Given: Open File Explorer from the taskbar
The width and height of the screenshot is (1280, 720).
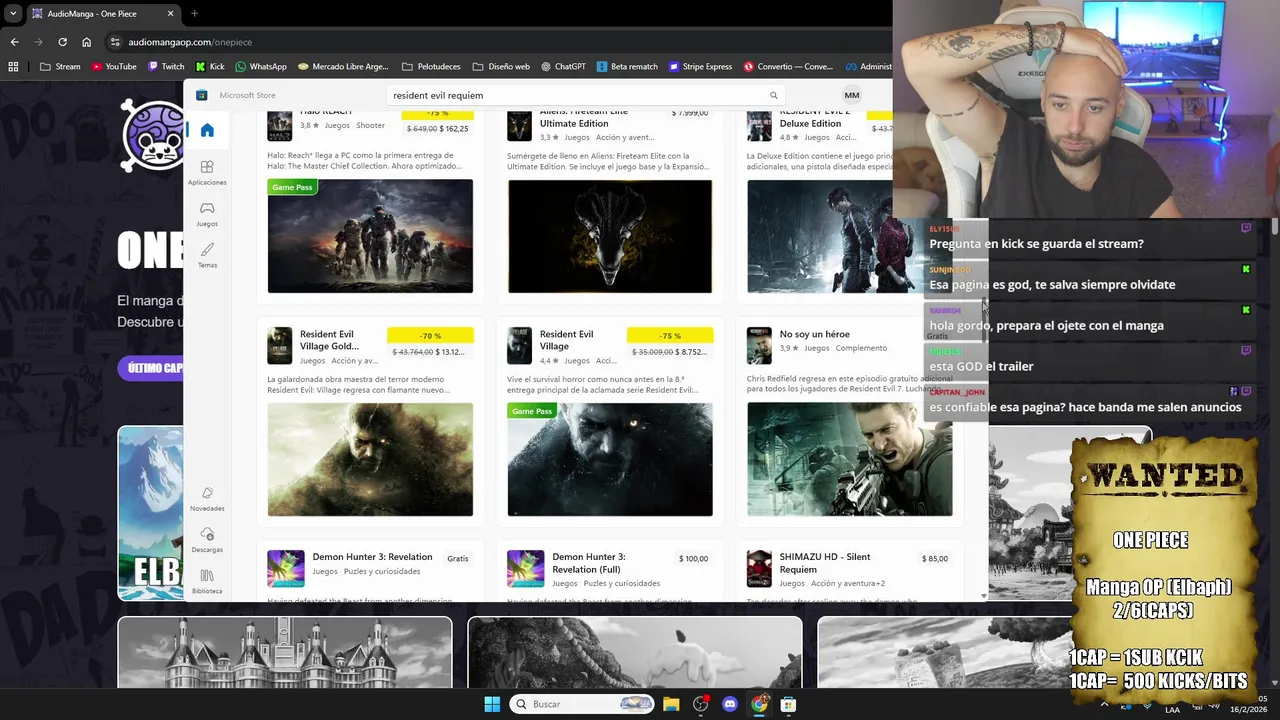Looking at the screenshot, I should click(x=671, y=704).
